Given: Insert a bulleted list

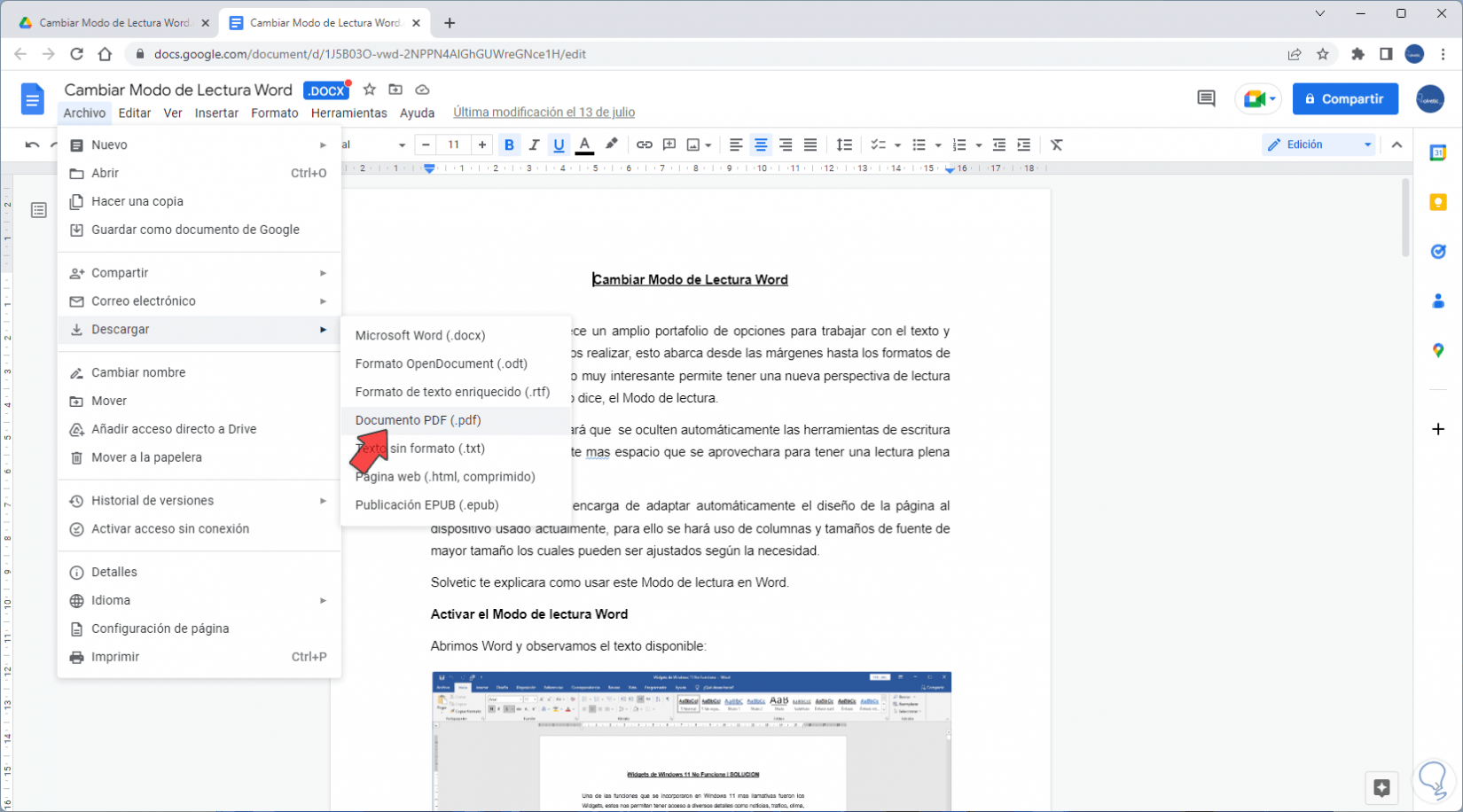Looking at the screenshot, I should tap(919, 144).
